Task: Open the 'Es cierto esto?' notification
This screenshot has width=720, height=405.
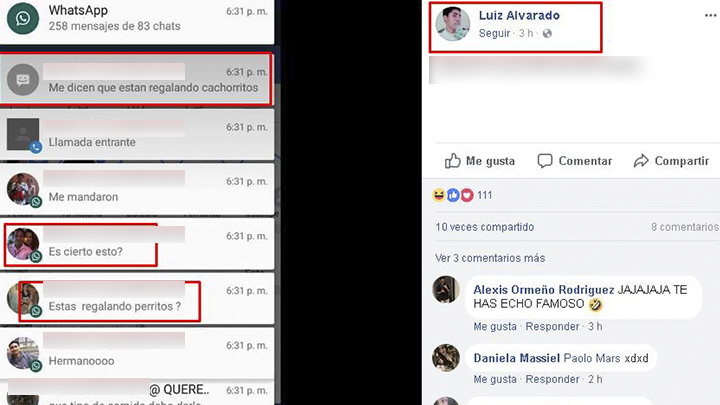Action: pos(137,244)
